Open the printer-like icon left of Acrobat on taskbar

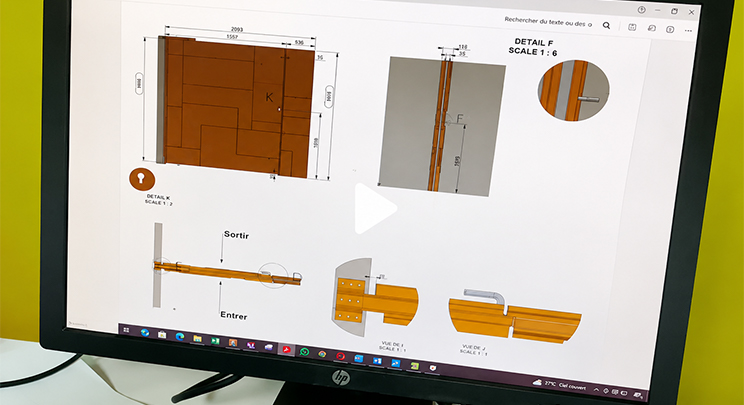tap(269, 347)
